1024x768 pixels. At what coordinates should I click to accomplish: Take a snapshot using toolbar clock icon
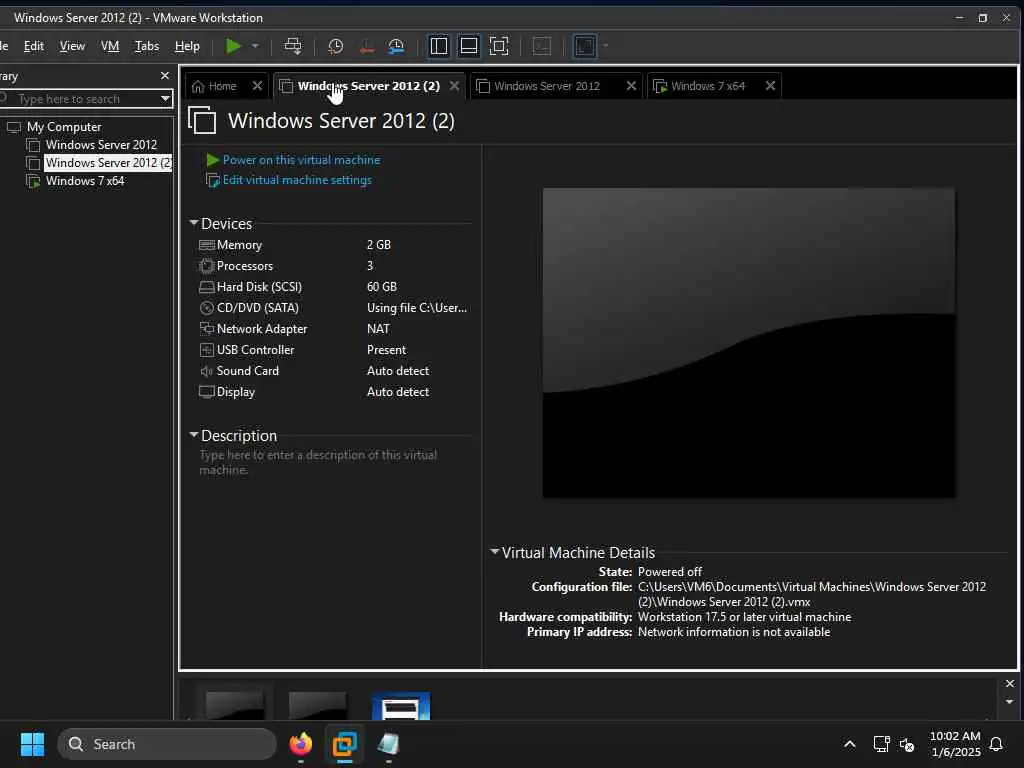[336, 46]
